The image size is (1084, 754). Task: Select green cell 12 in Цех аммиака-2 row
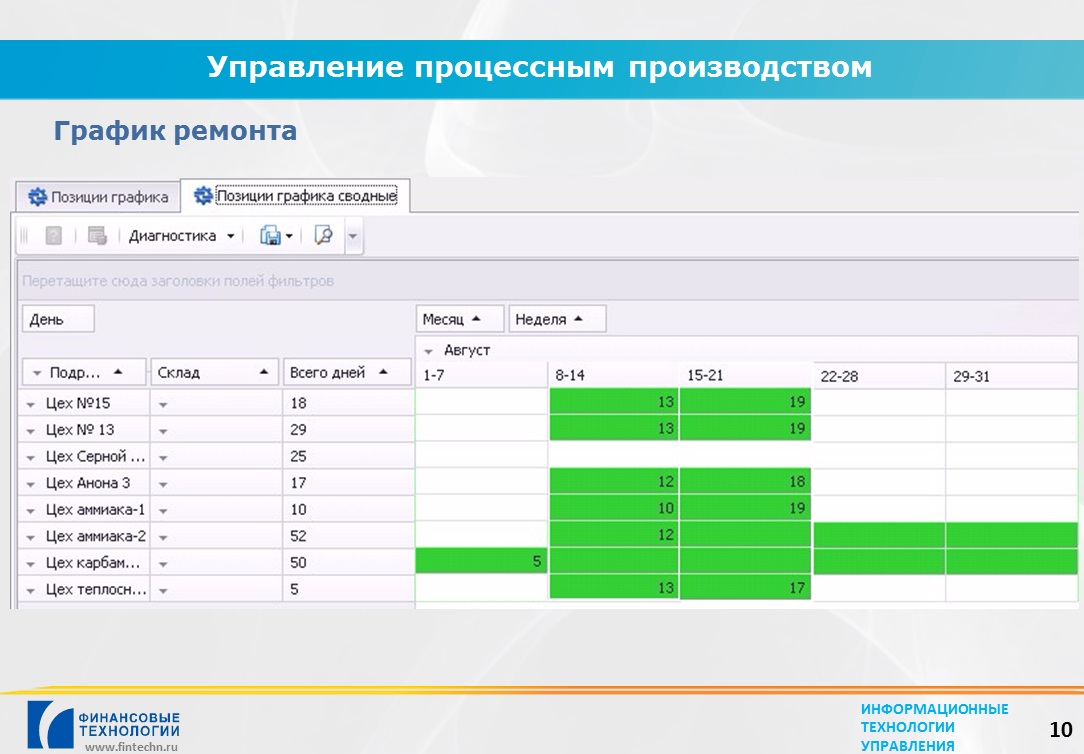point(614,534)
